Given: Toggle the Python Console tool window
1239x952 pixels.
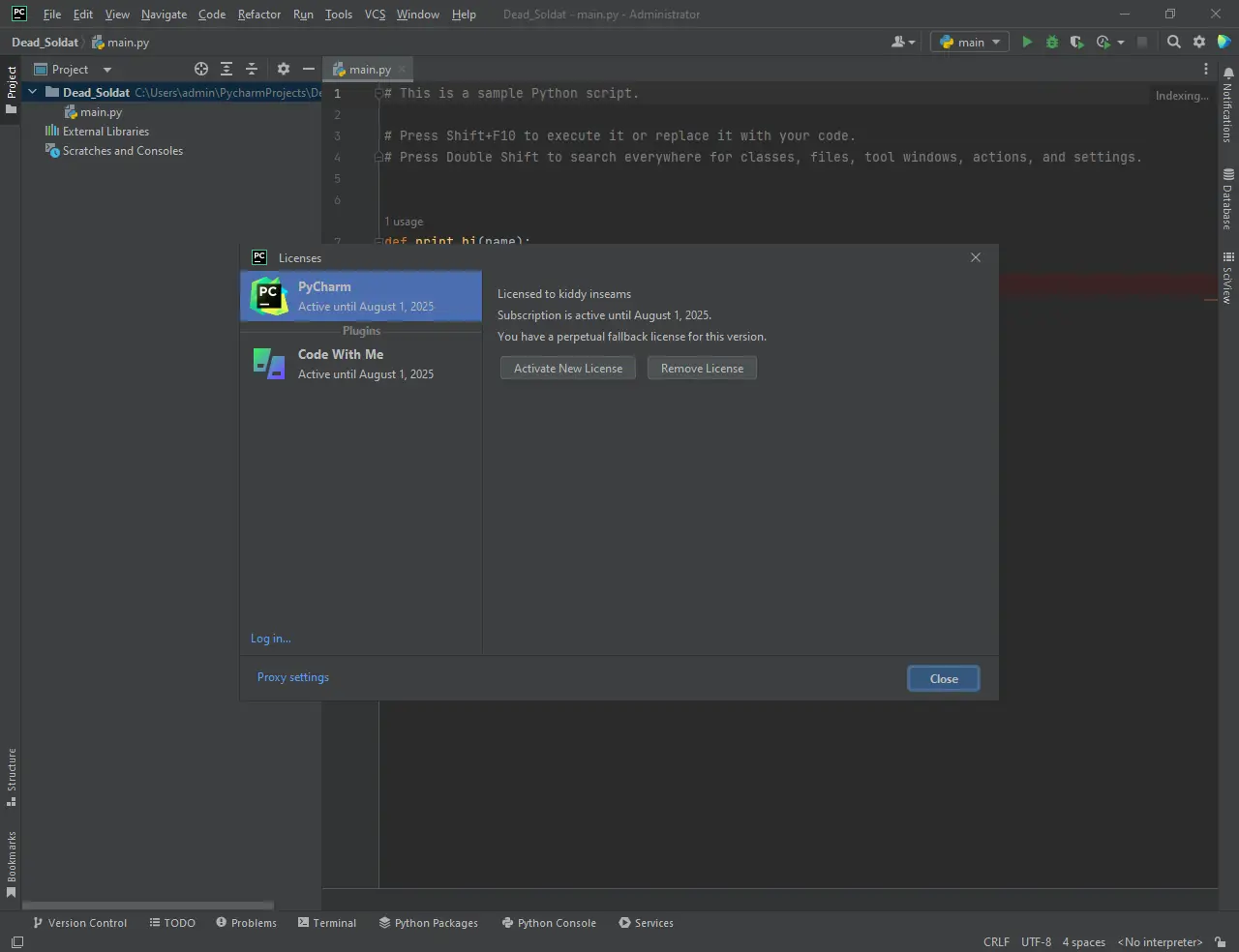Looking at the screenshot, I should (x=549, y=923).
